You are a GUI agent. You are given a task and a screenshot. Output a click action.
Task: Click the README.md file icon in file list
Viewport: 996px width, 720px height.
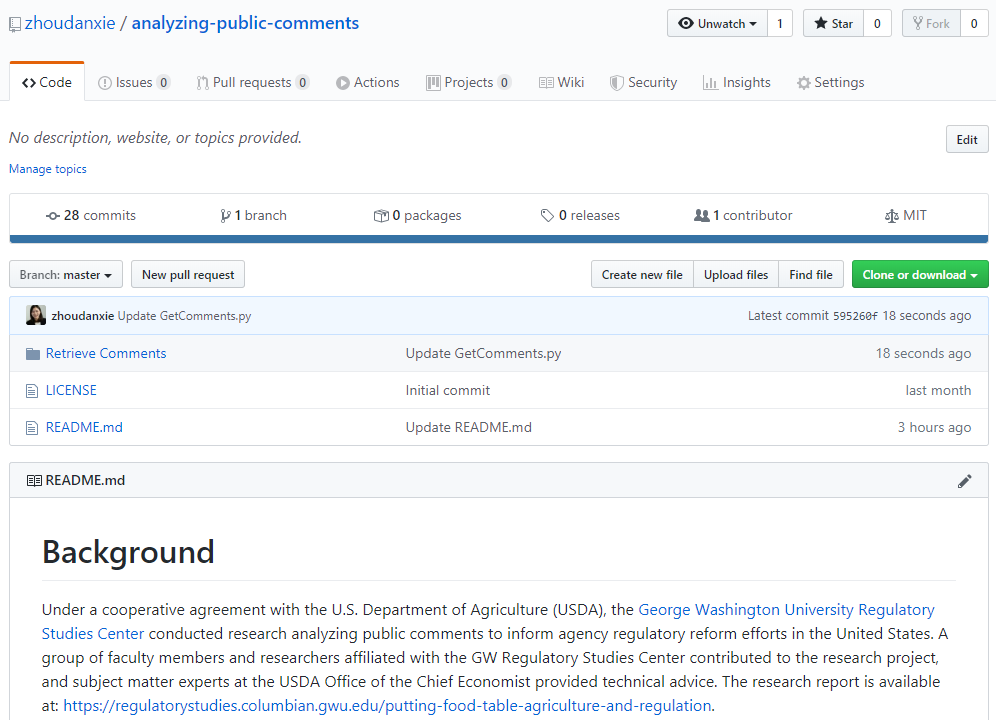click(x=32, y=428)
